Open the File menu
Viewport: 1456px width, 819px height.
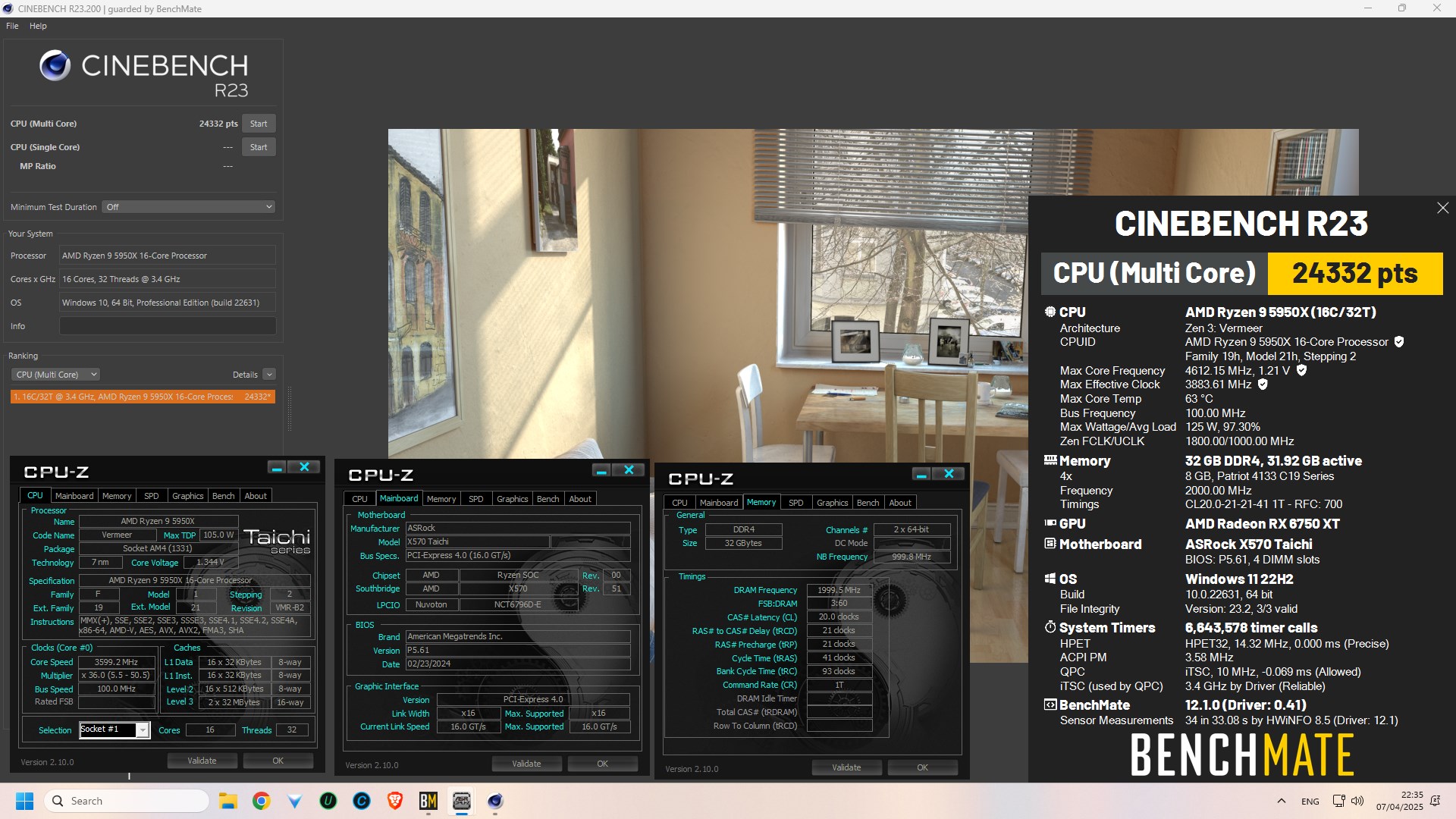point(12,26)
